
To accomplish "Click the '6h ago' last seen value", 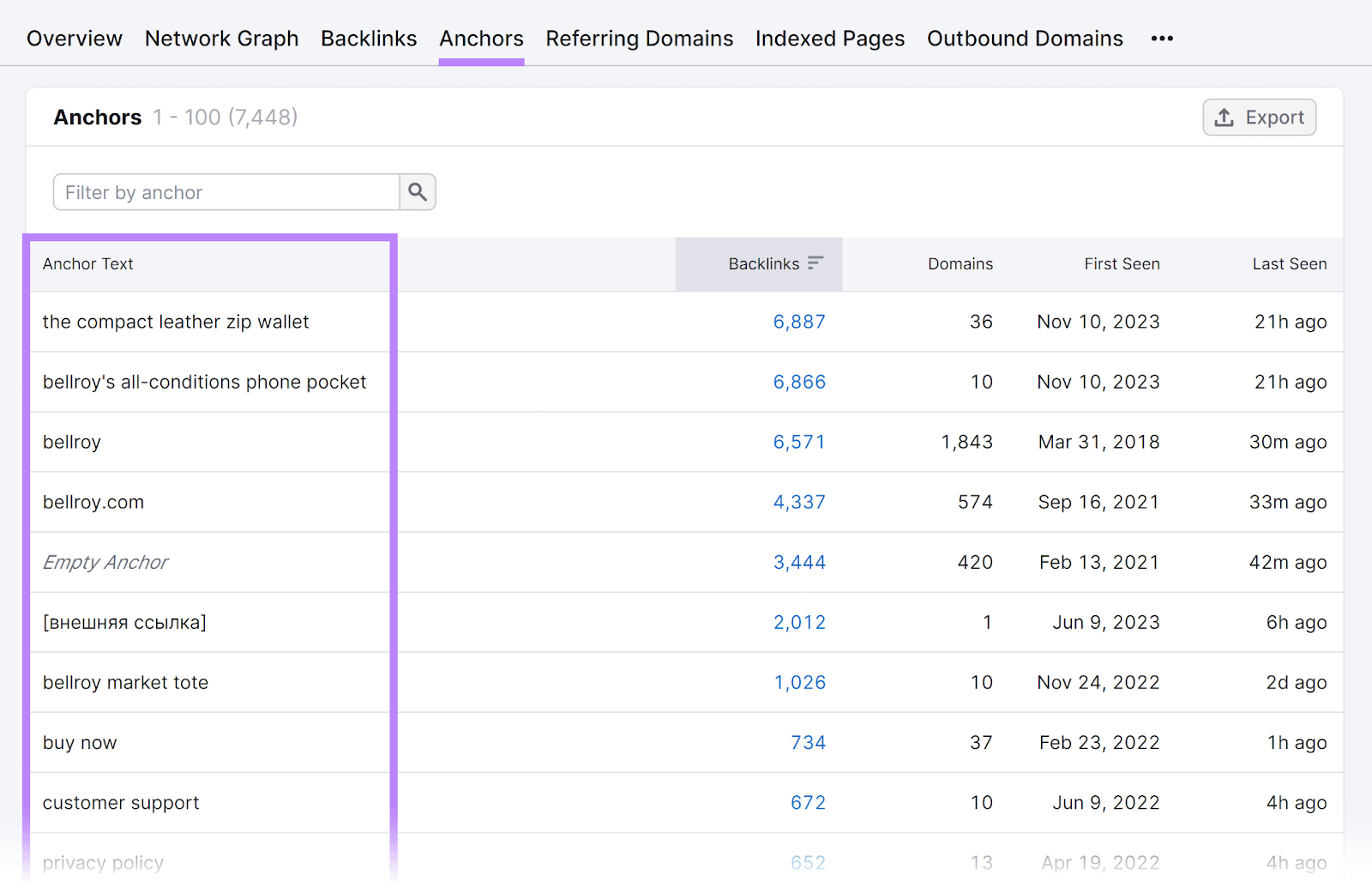I will click(1297, 622).
